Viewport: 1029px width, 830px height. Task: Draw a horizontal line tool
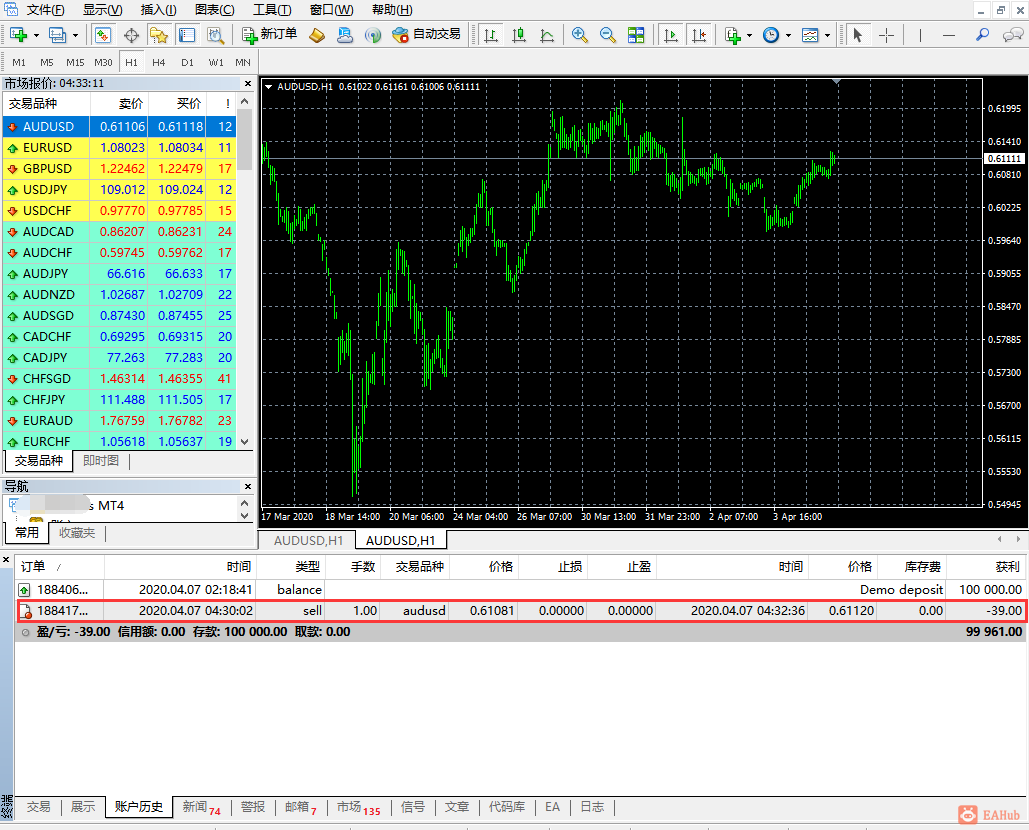(949, 35)
